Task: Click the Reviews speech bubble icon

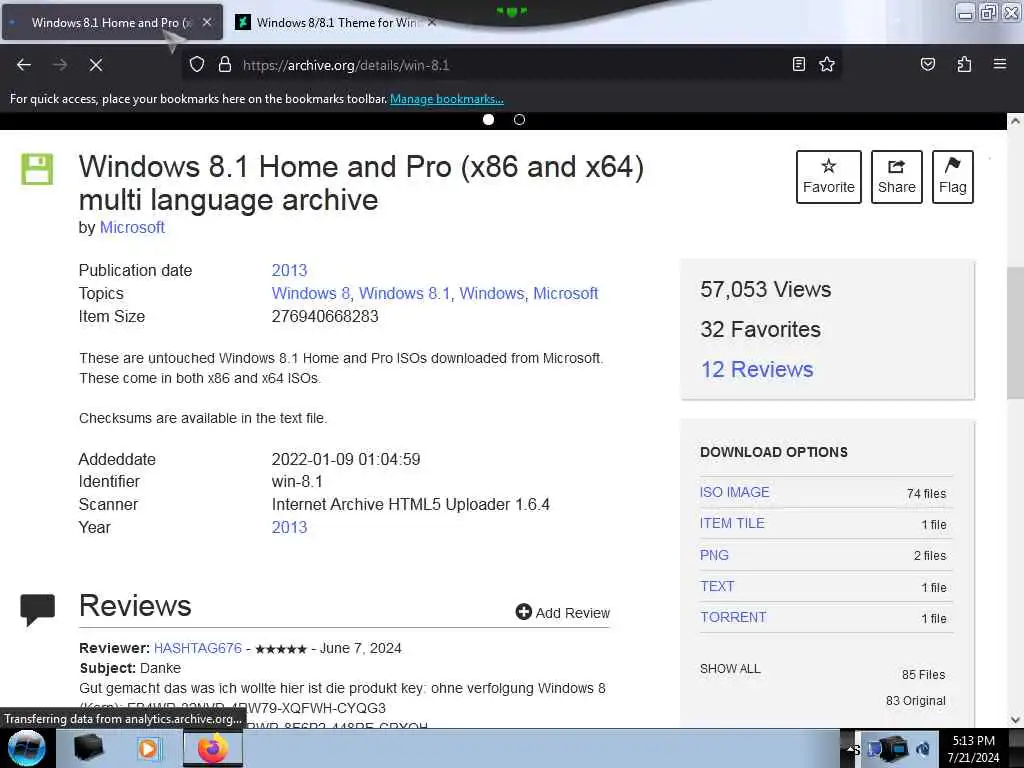Action: click(37, 609)
